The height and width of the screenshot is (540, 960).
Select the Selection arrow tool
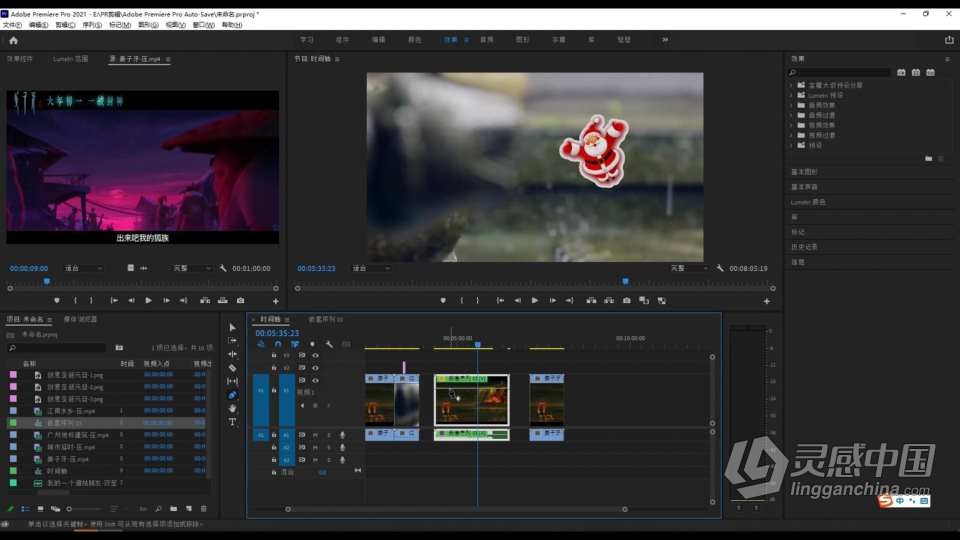tap(232, 328)
